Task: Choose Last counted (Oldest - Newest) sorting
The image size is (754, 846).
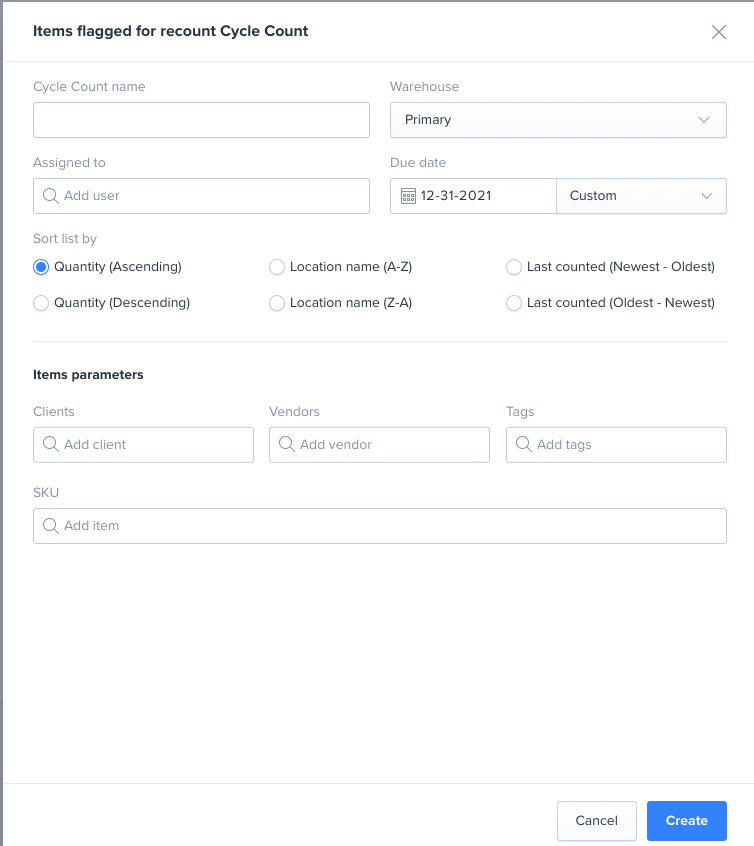Action: click(x=514, y=302)
